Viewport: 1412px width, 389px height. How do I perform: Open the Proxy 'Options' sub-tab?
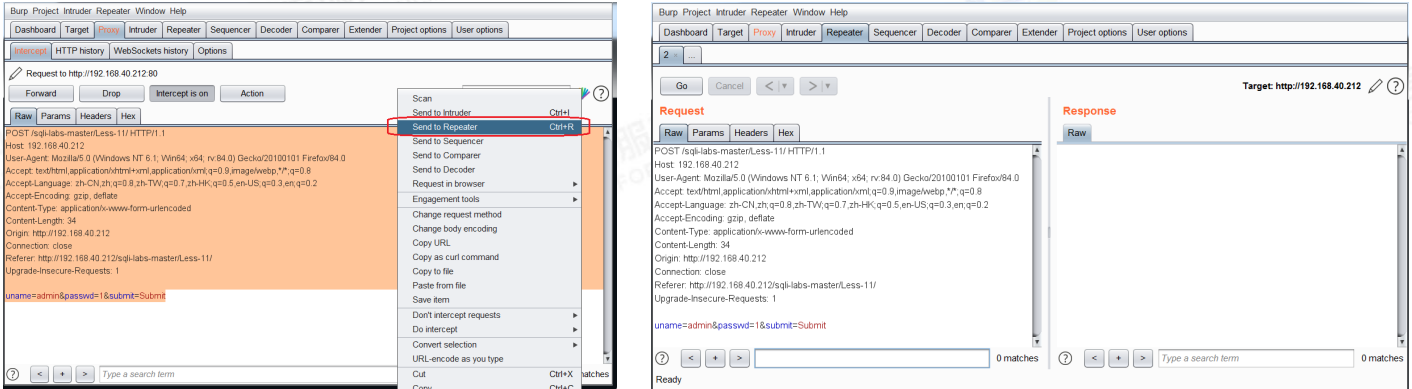(x=212, y=50)
